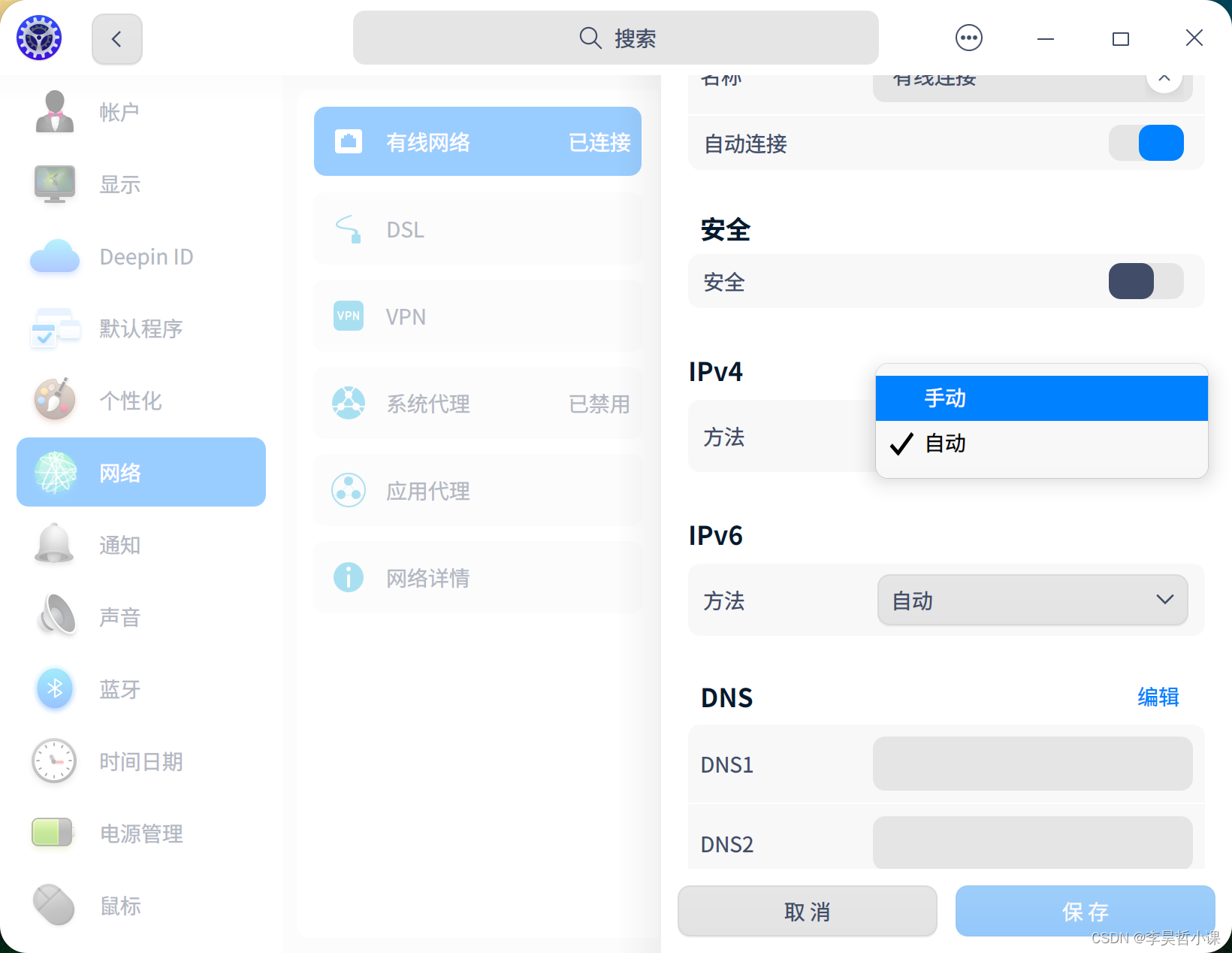Click the VPN badge icon
Screen dimensions: 1232x953
point(349,316)
